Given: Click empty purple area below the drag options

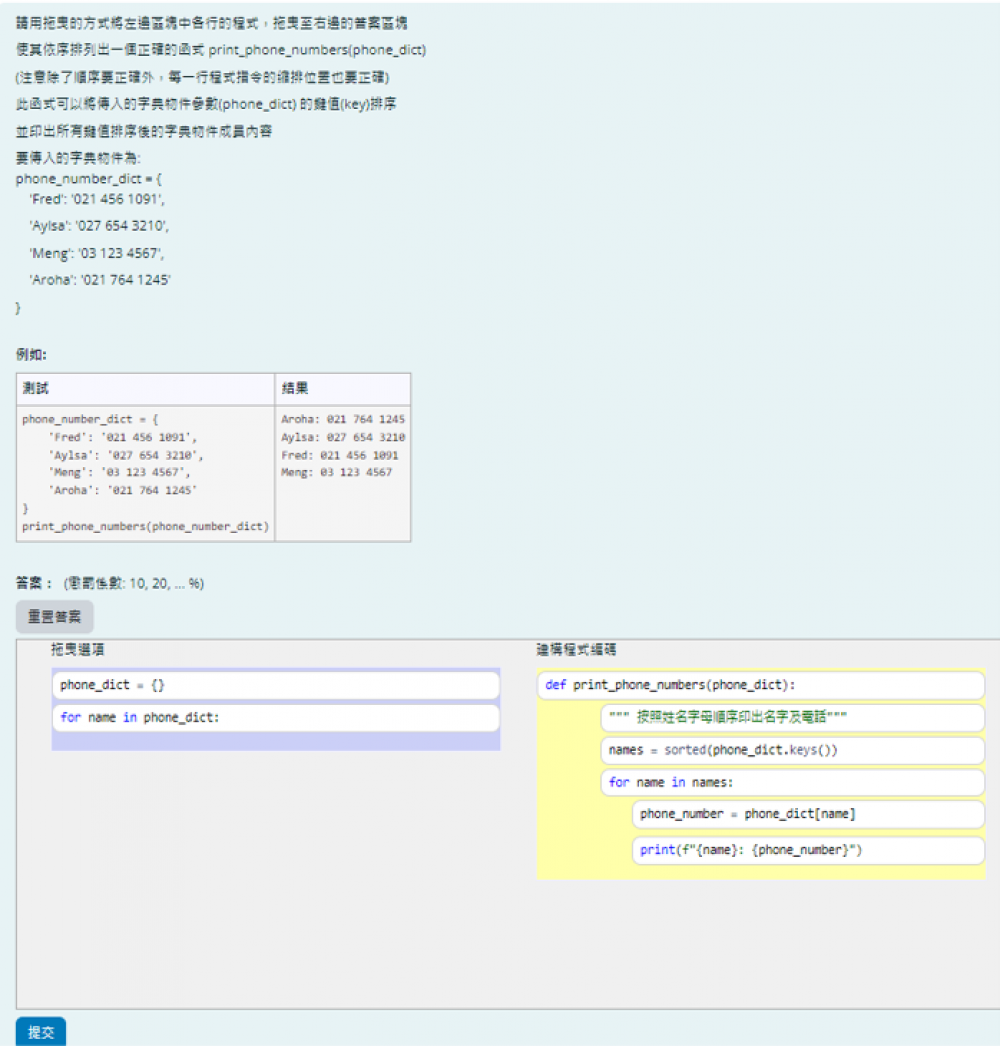Looking at the screenshot, I should coord(275,741).
